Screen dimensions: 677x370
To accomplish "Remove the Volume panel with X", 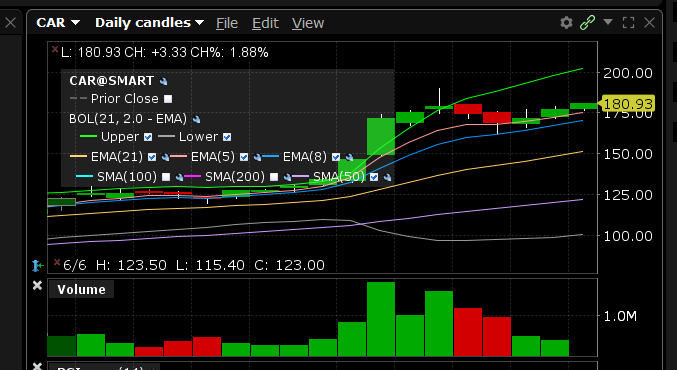I will [38, 285].
